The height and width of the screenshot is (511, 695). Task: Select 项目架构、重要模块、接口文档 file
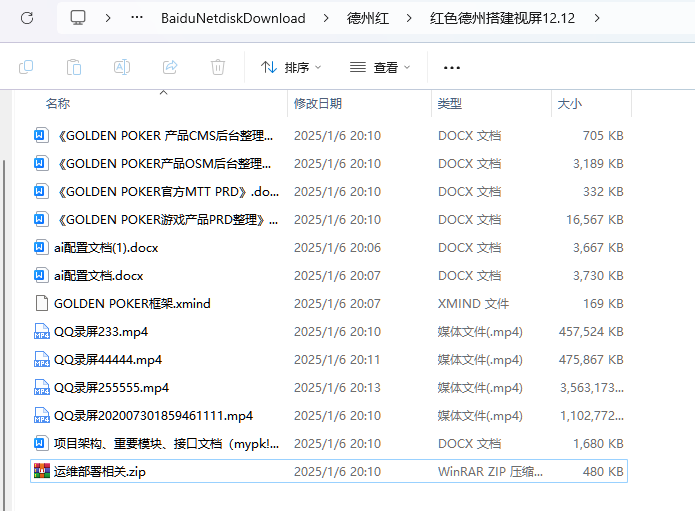[x=329, y=444]
